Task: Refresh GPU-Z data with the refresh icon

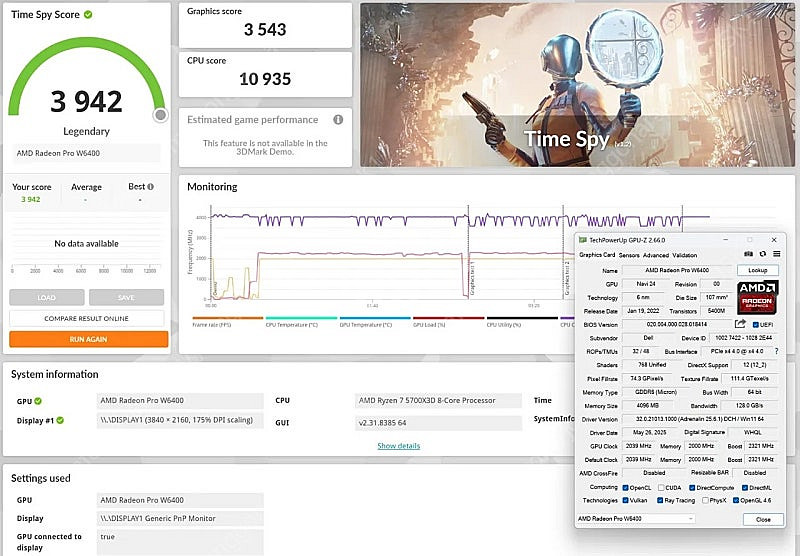Action: pyautogui.click(x=762, y=254)
